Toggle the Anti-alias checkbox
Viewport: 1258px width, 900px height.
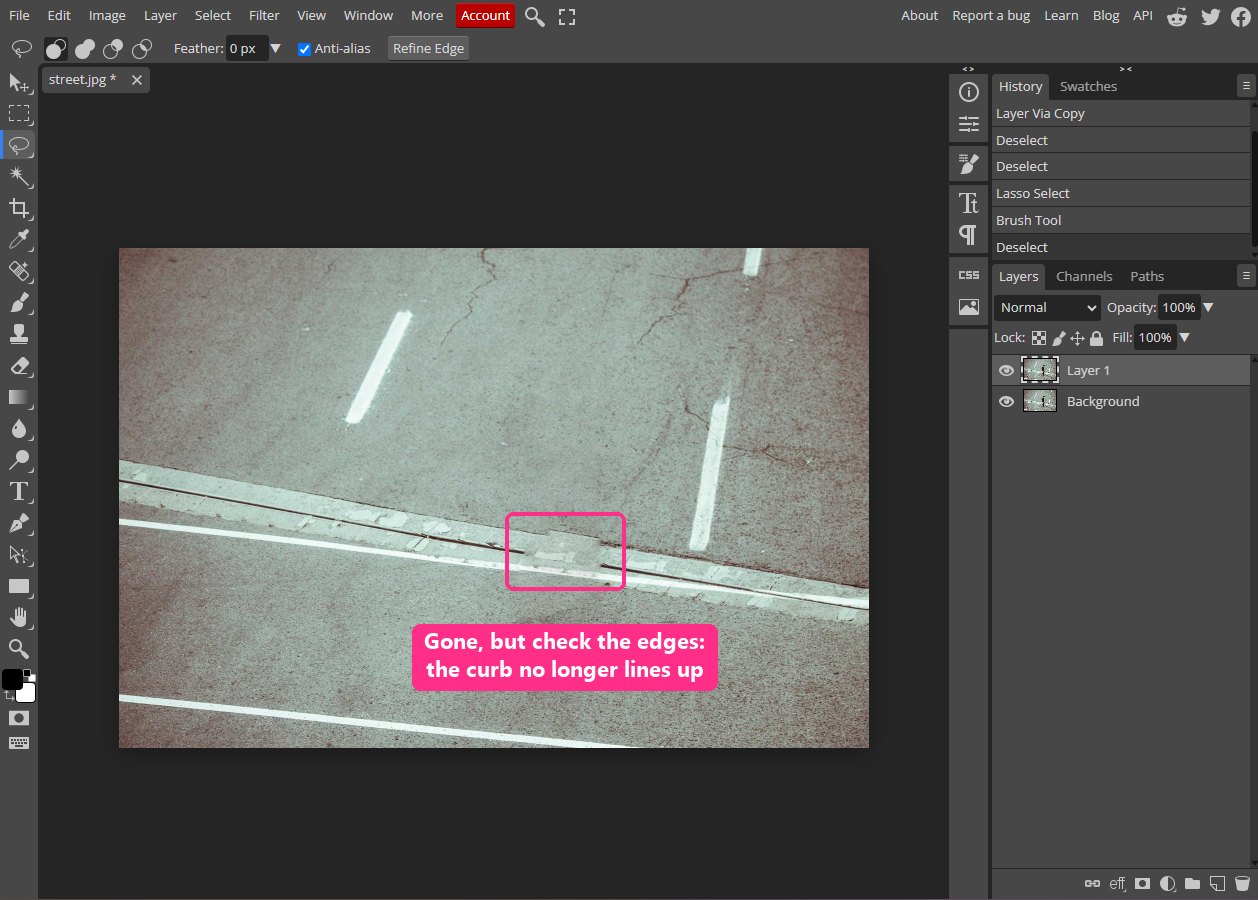coord(305,48)
